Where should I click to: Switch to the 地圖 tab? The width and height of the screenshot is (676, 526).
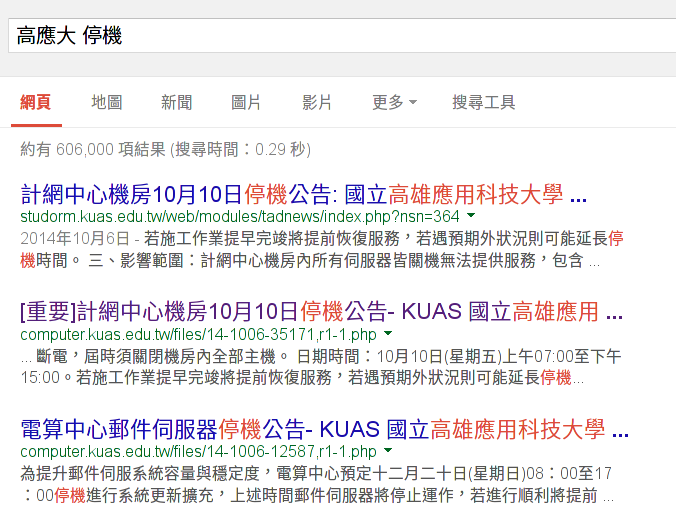click(x=106, y=103)
